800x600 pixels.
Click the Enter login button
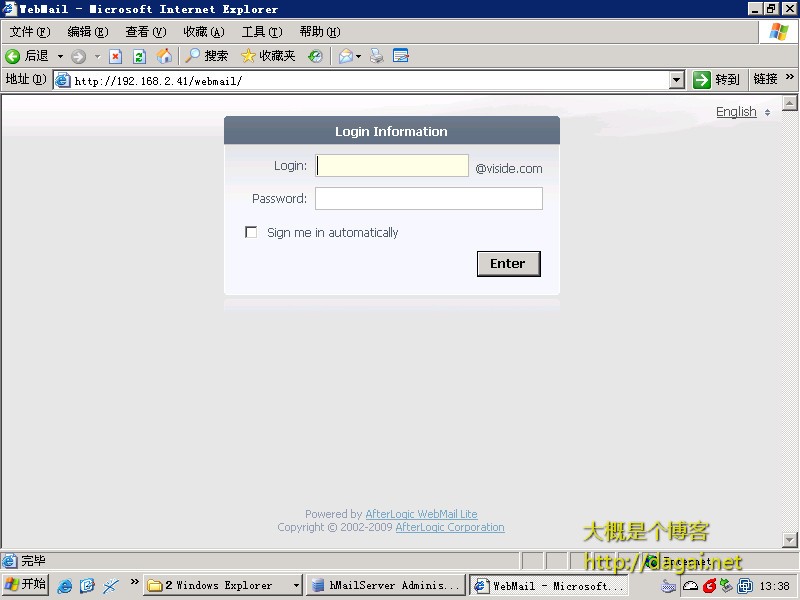pos(509,264)
